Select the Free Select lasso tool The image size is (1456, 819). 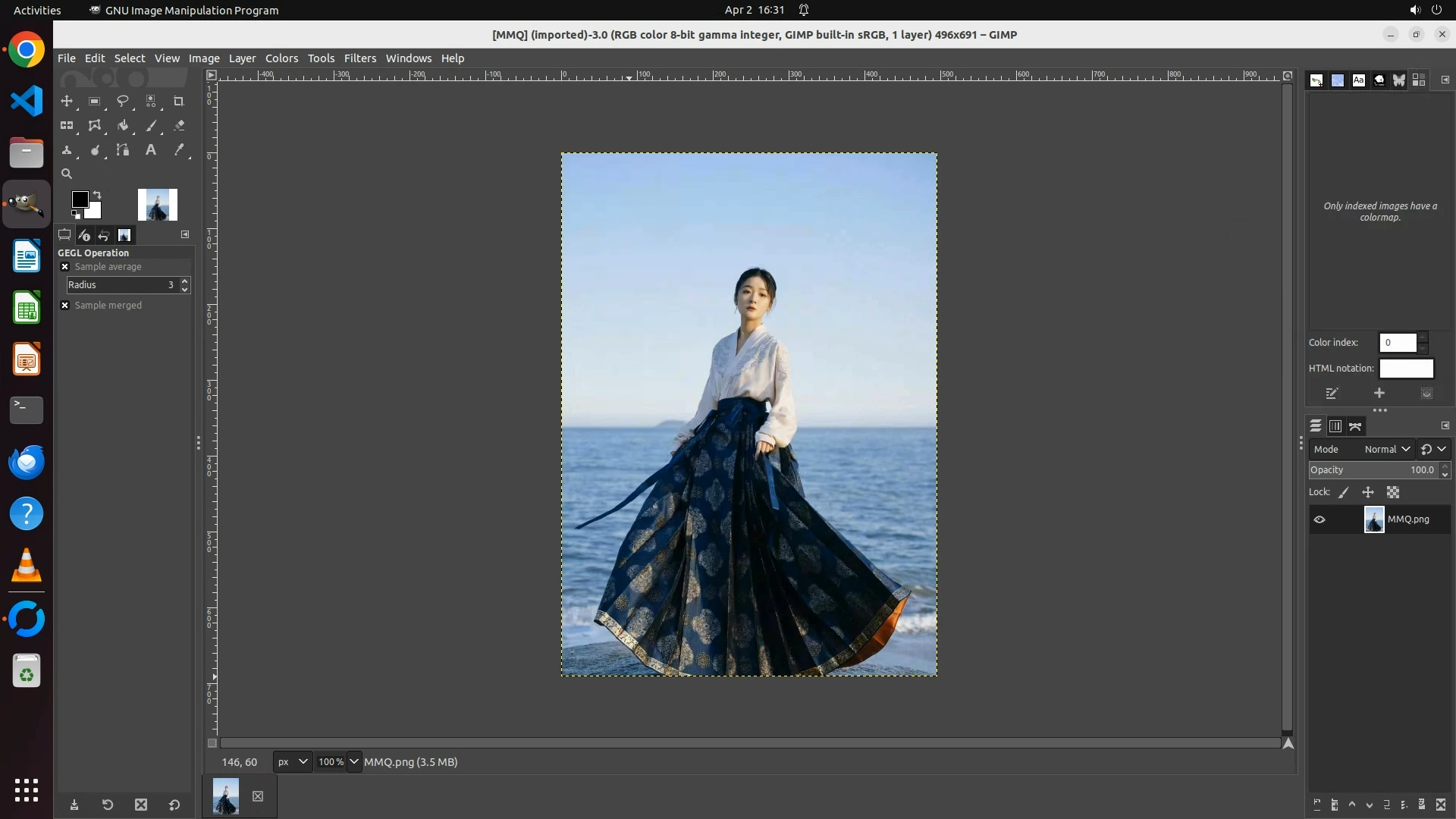[122, 101]
